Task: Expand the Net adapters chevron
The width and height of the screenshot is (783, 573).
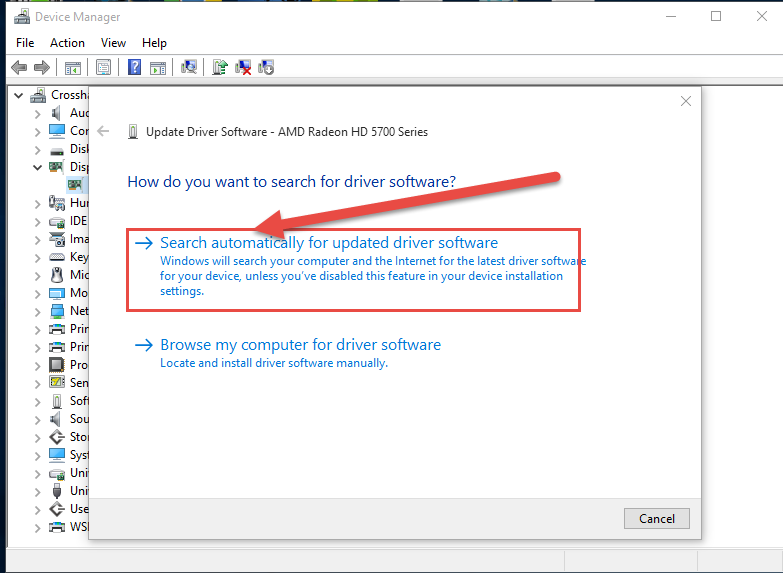Action: click(x=37, y=312)
